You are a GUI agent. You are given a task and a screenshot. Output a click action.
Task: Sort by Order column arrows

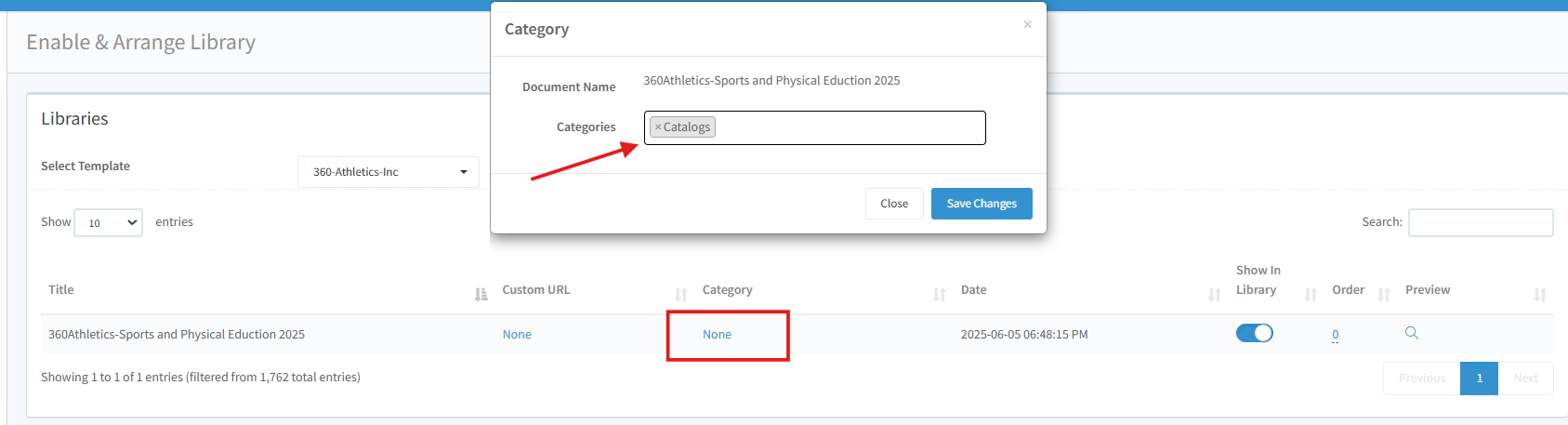click(x=1383, y=294)
